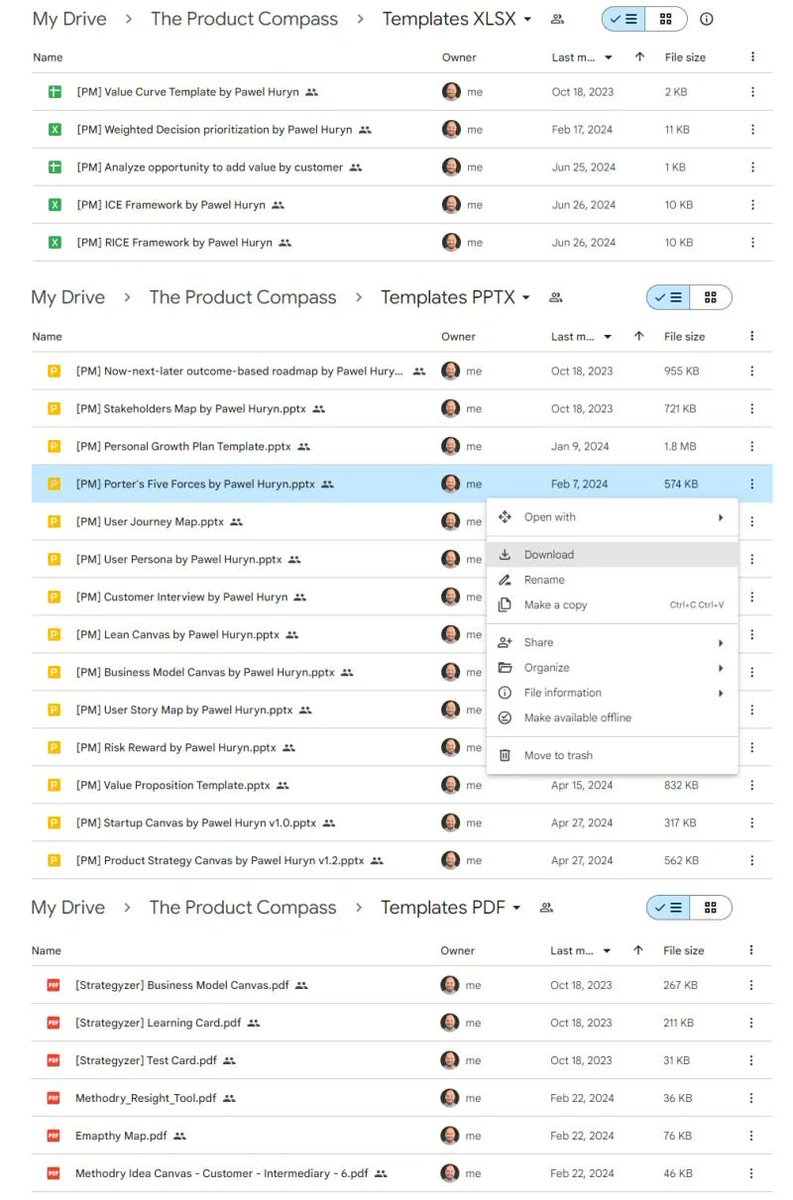Click info icon beside Templates XLSX view toggle
The width and height of the screenshot is (793, 1200).
(x=706, y=19)
